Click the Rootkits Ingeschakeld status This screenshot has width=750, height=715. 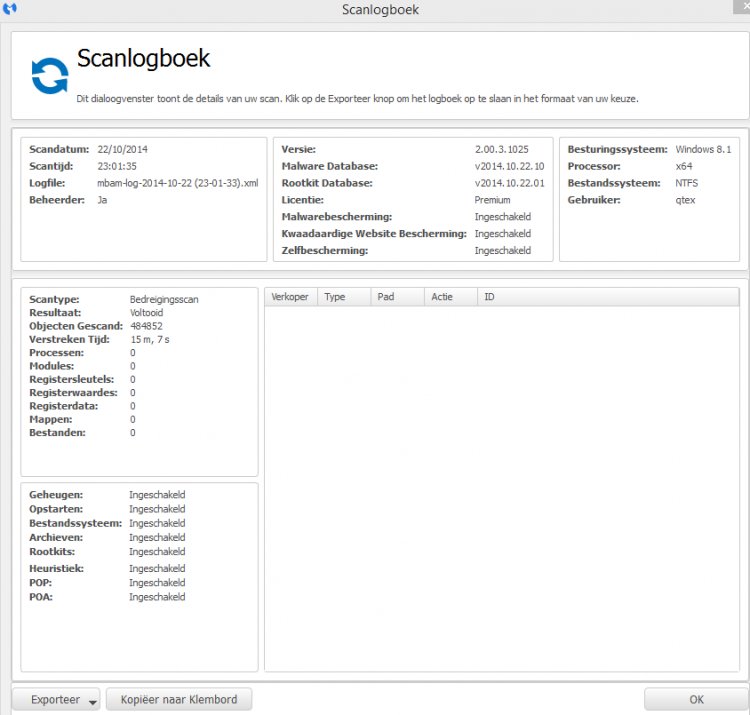pyautogui.click(x=157, y=551)
